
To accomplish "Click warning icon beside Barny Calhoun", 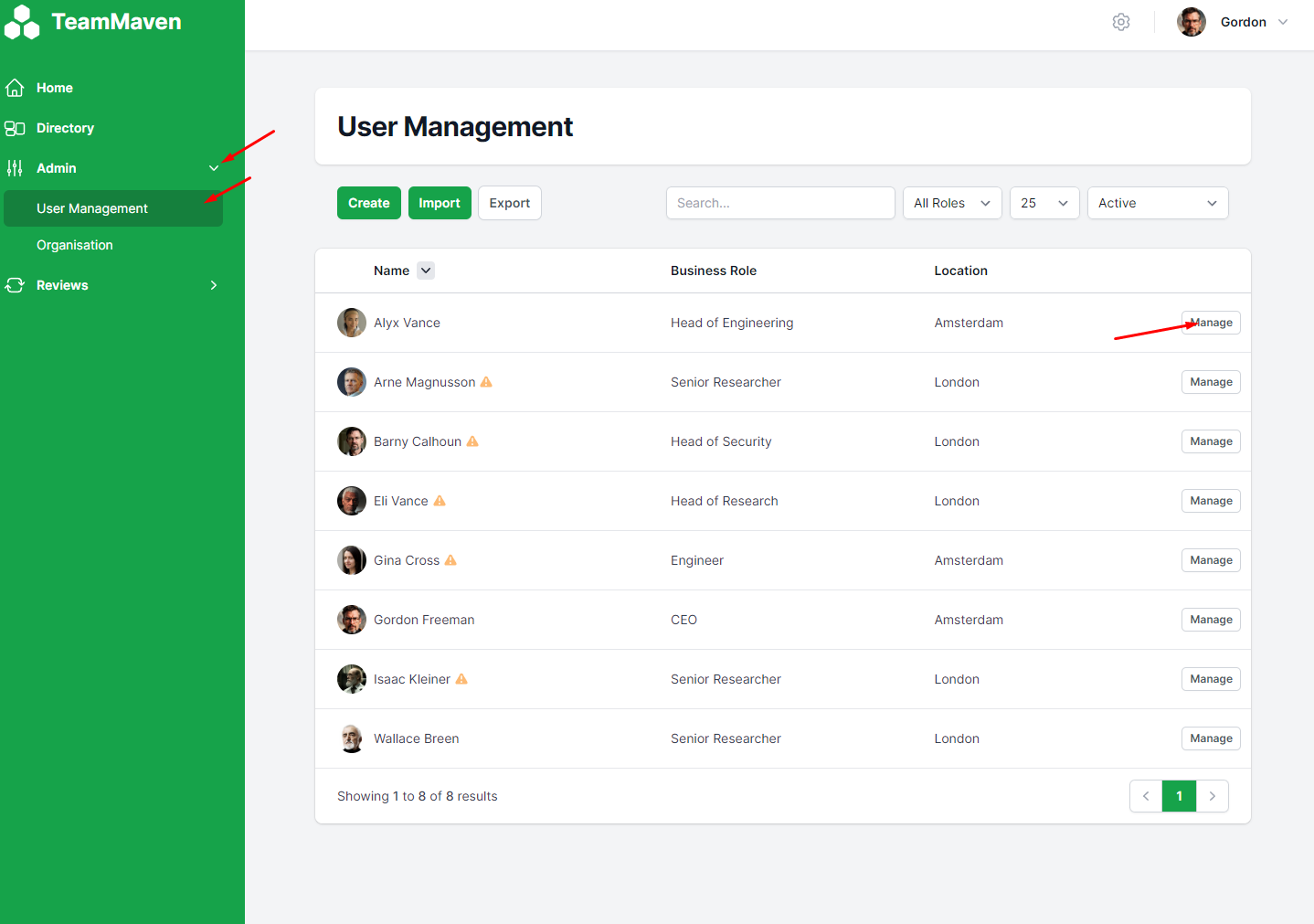I will click(472, 441).
